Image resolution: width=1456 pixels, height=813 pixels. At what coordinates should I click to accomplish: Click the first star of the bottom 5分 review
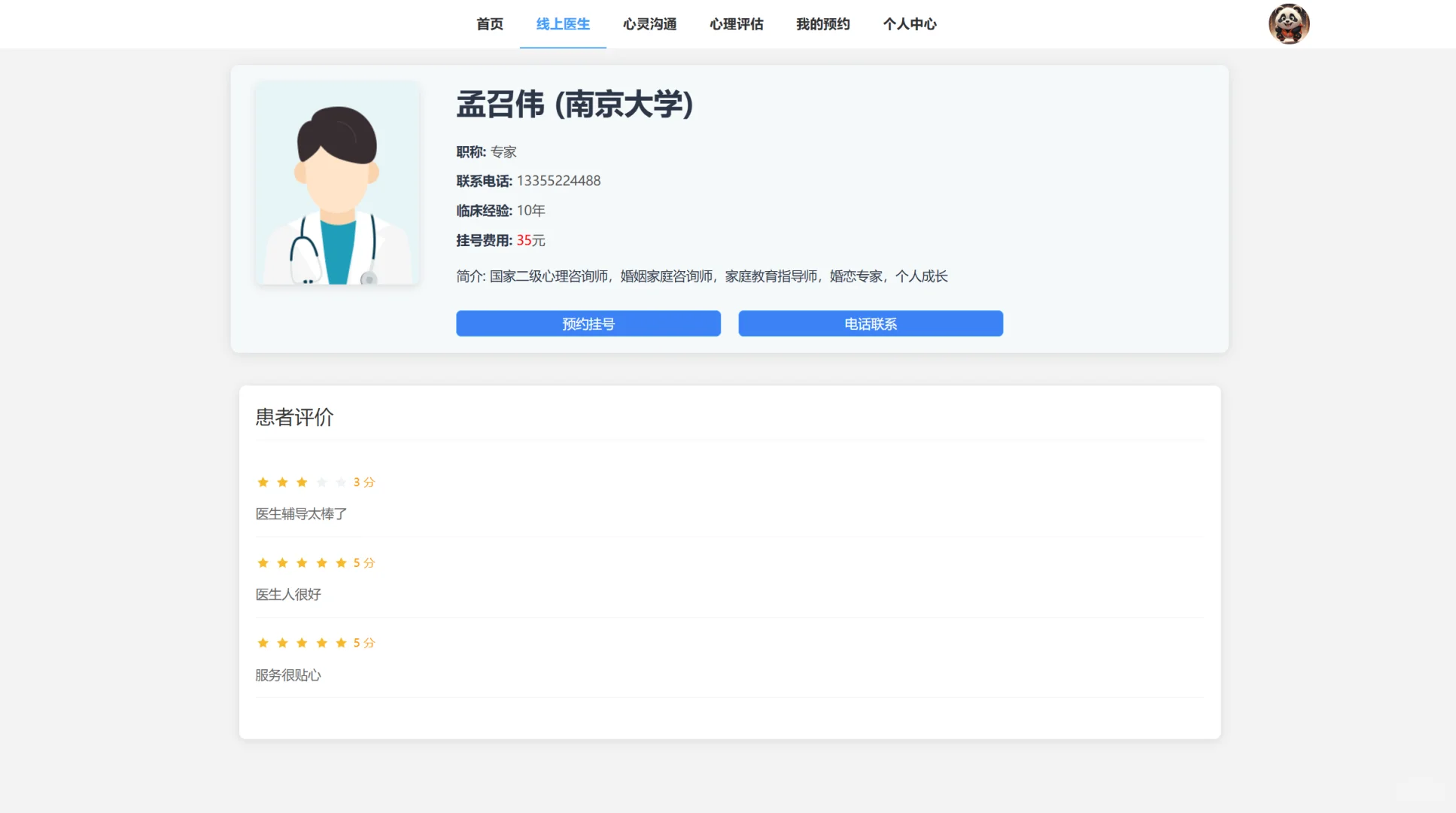click(263, 642)
